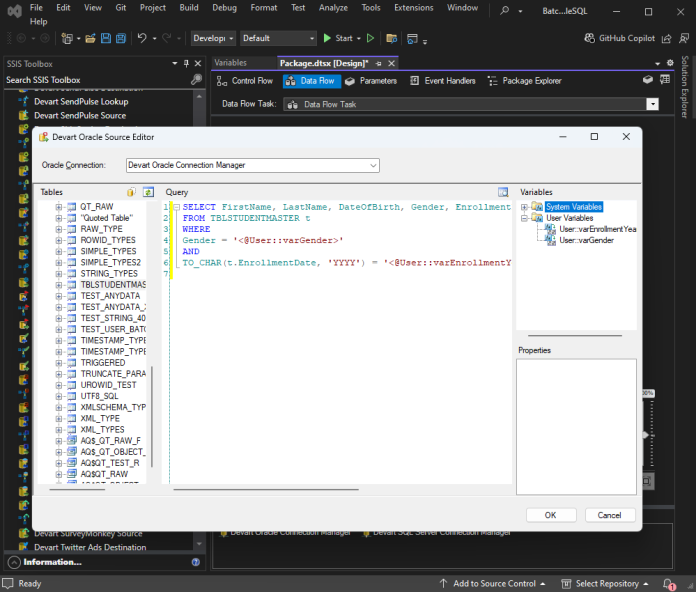Screen dimensions: 696x592
Task: Click the SSIS Toolbox search magnifier icon
Action: [x=196, y=80]
